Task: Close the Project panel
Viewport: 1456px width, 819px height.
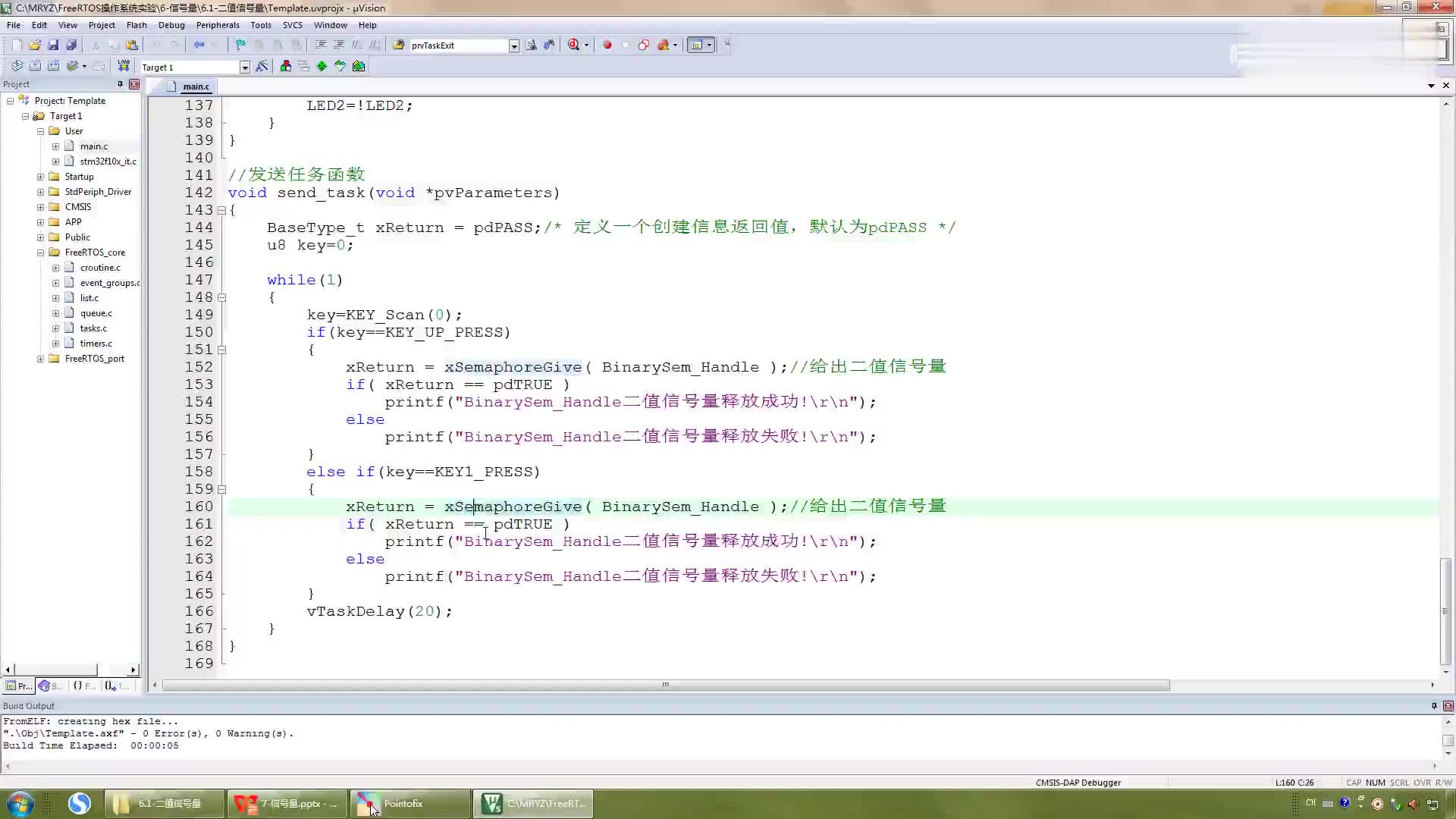Action: pyautogui.click(x=134, y=84)
